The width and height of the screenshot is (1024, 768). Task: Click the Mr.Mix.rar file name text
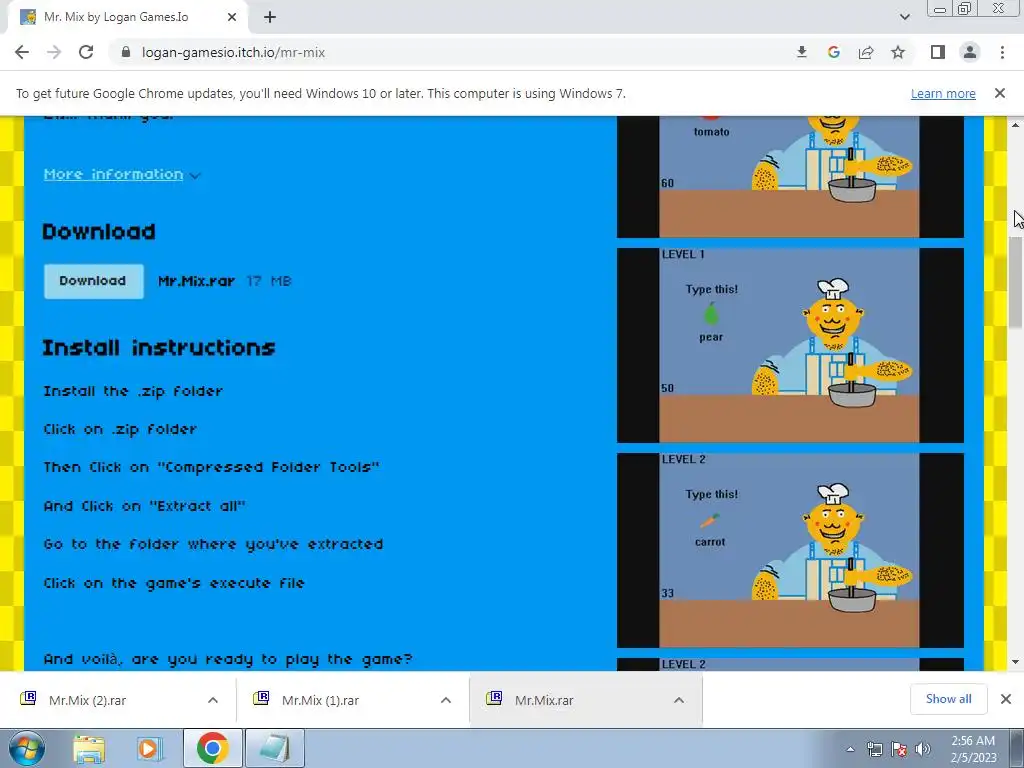pyautogui.click(x=196, y=281)
